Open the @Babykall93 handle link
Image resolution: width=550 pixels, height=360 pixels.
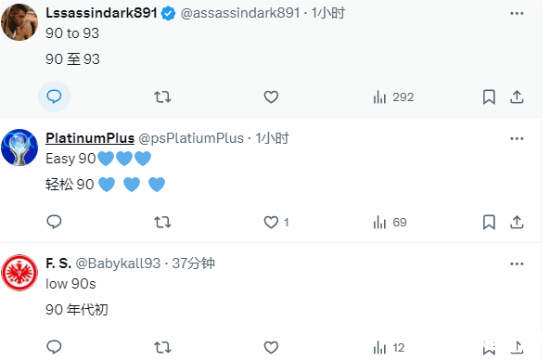118,263
